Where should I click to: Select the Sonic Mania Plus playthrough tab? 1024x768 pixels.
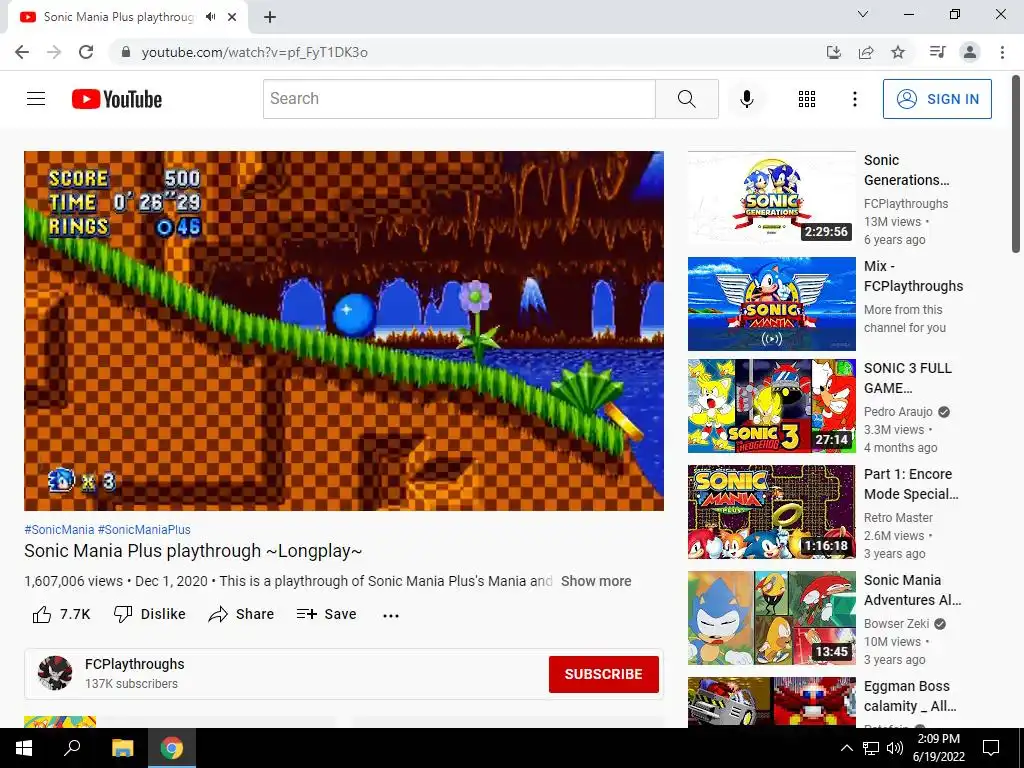click(128, 17)
